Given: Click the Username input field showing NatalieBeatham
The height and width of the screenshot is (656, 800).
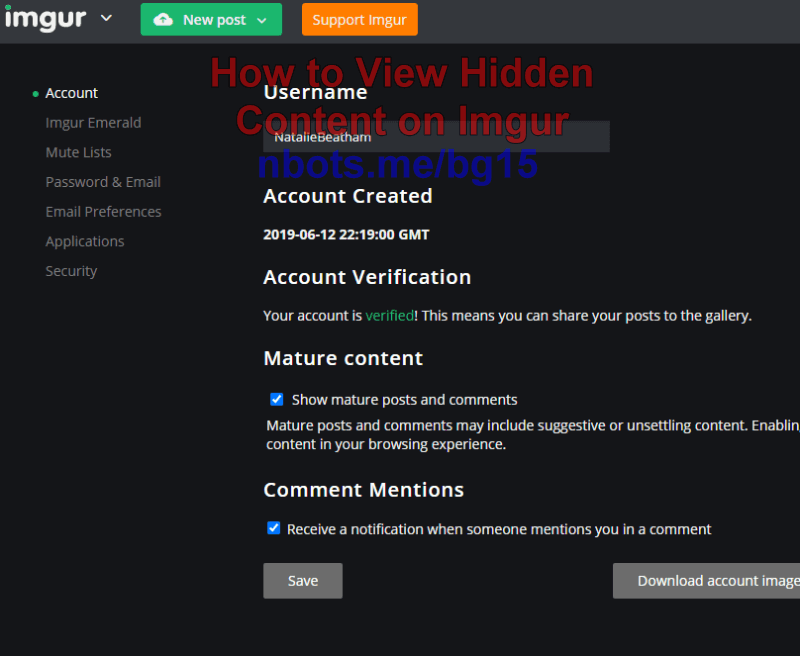Looking at the screenshot, I should point(437,136).
